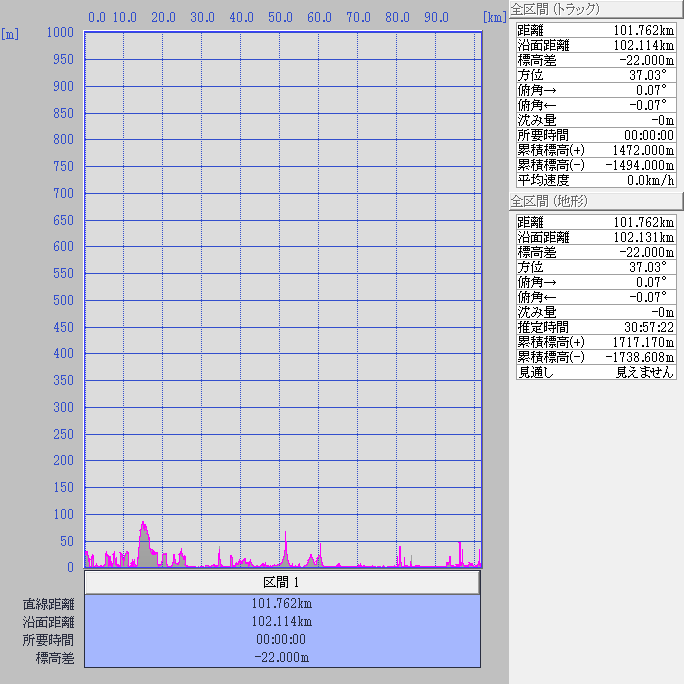Click the 30:57:22 estimated time value

(649, 327)
